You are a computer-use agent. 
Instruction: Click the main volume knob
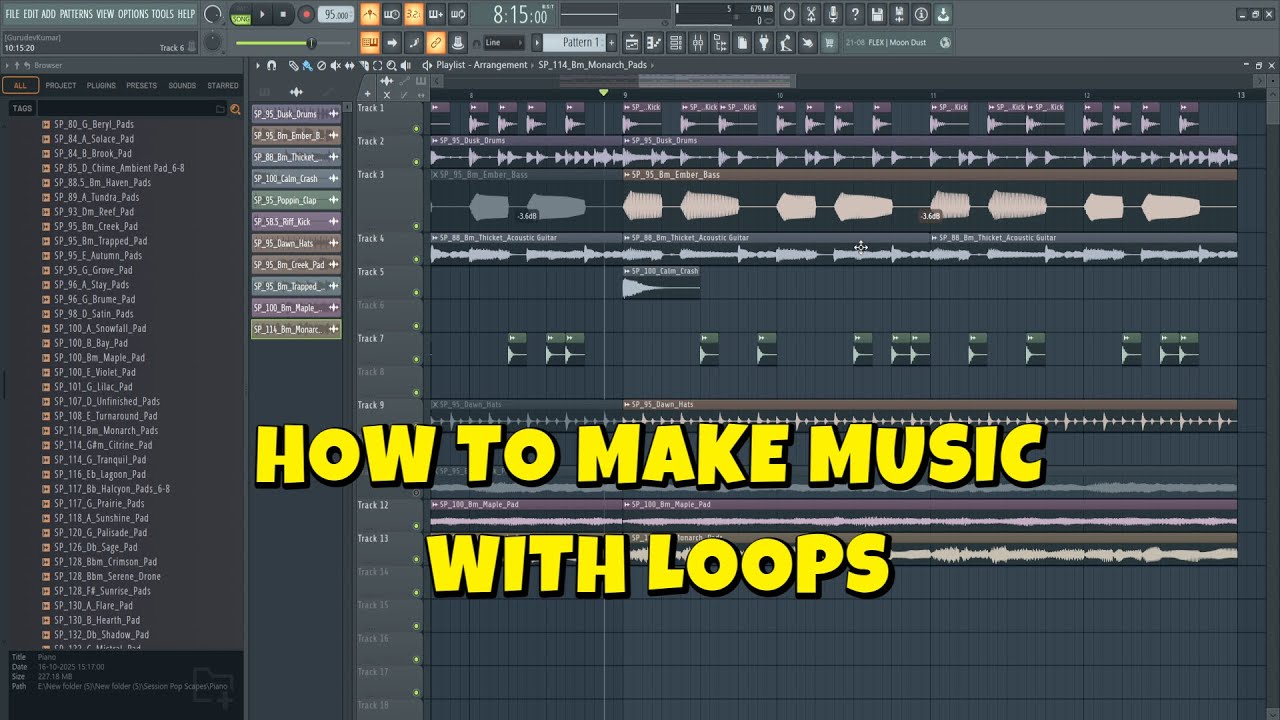tap(213, 15)
